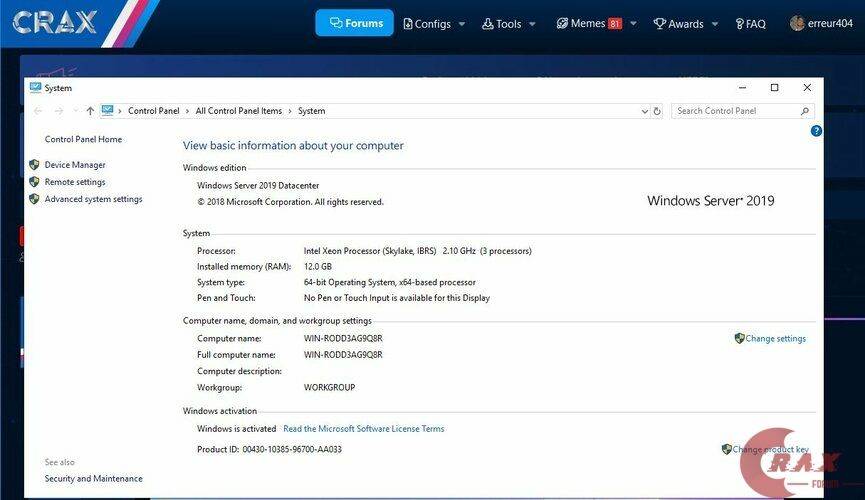Click the CRAX logo in header
The image size is (865, 500).
[54, 23]
